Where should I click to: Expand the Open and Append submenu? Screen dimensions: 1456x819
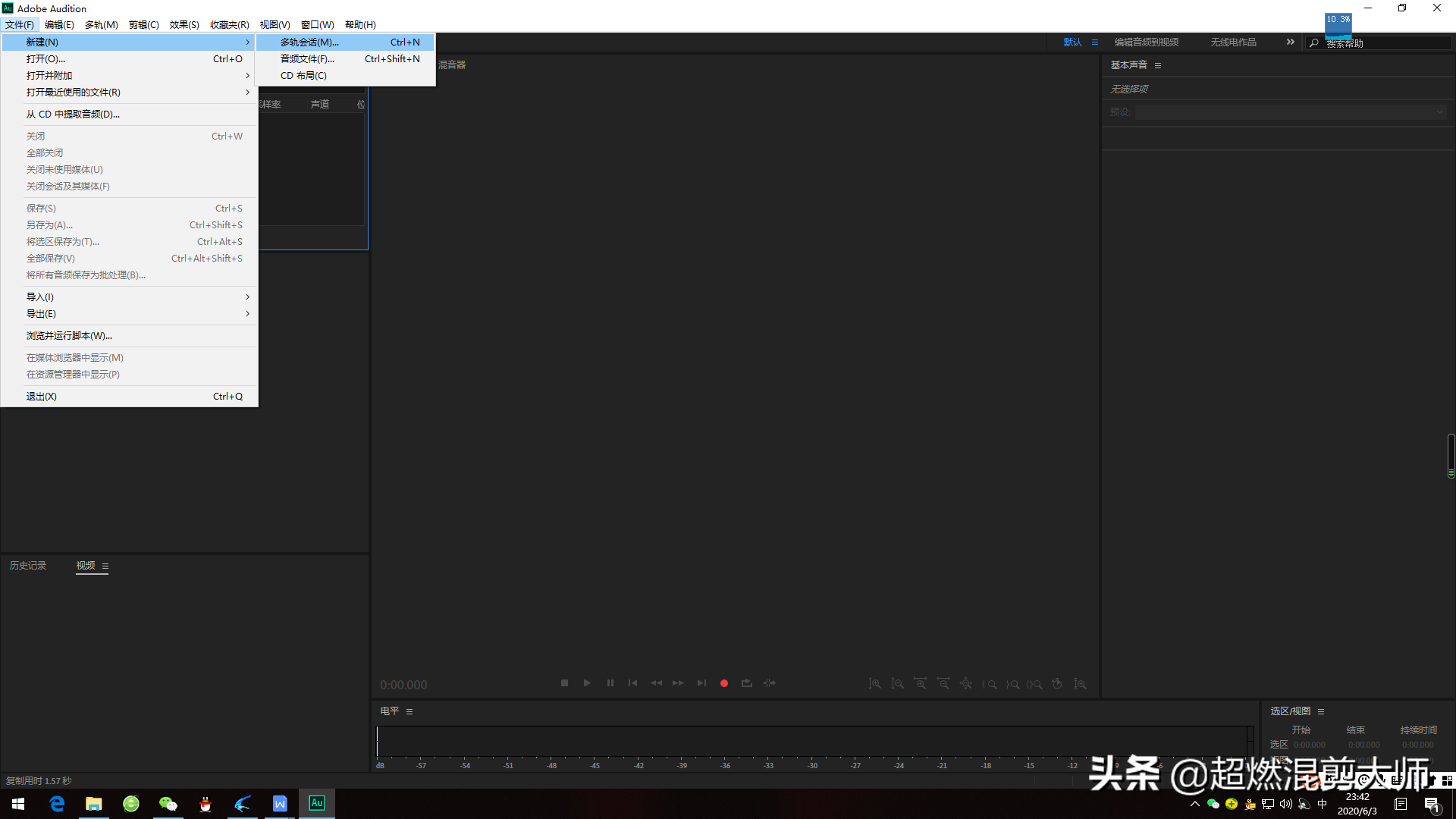247,76
